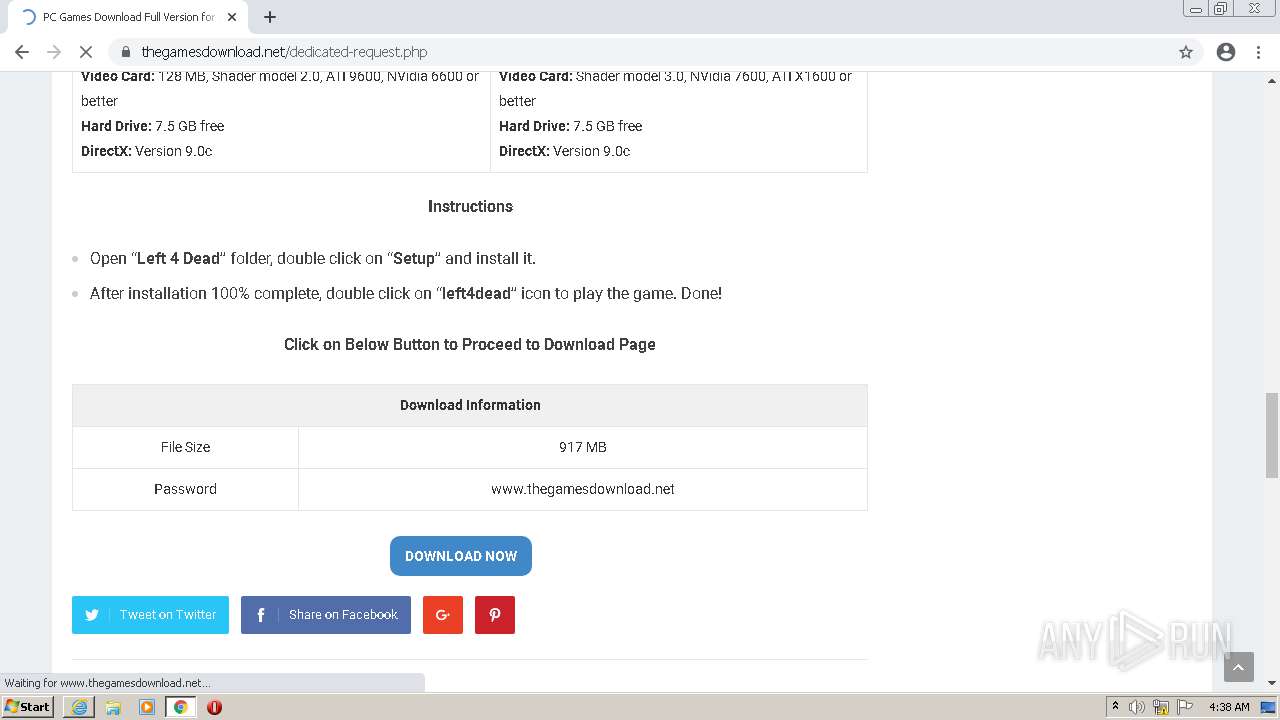The image size is (1280, 720).
Task: Click scrollbar down arrow
Action: [x=1272, y=683]
